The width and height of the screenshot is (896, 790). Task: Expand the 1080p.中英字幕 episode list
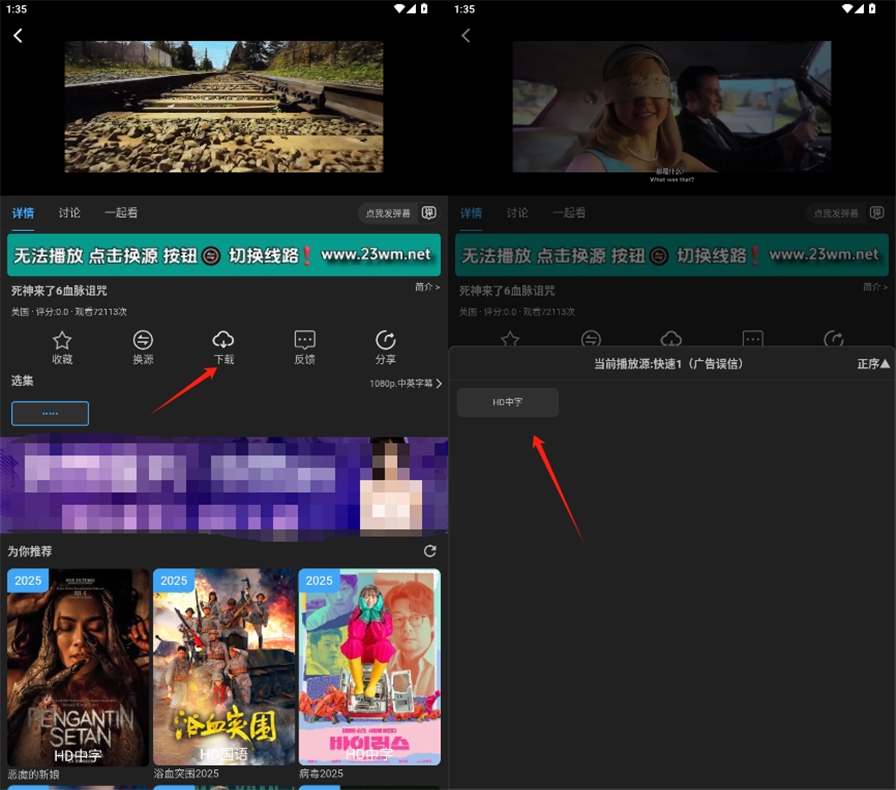click(x=406, y=384)
